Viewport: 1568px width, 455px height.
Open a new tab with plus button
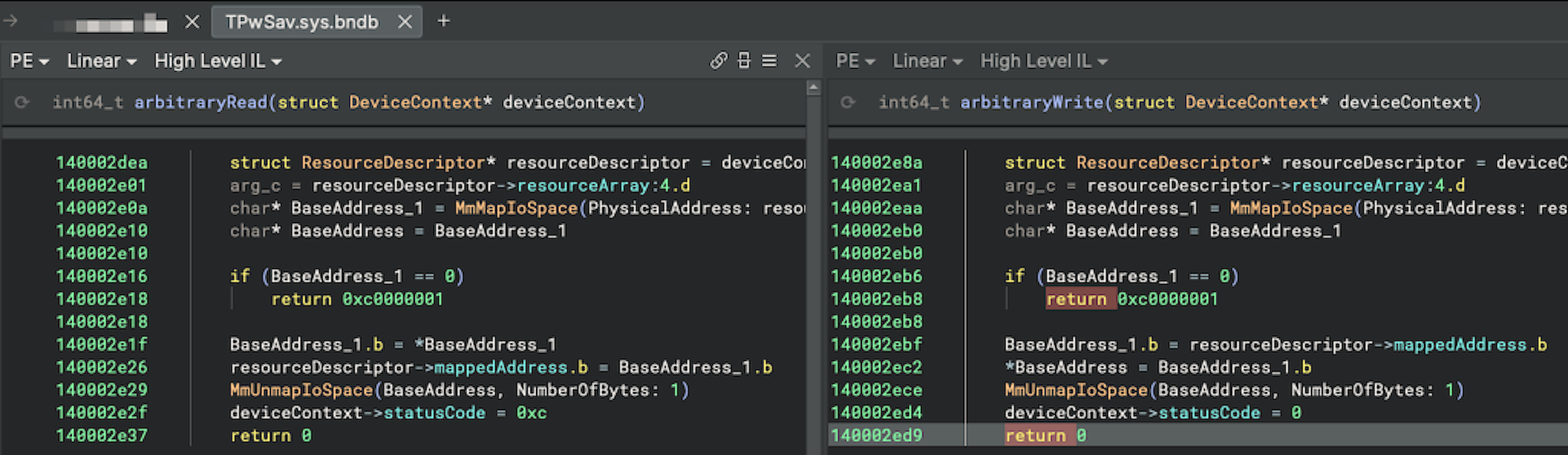click(x=443, y=21)
